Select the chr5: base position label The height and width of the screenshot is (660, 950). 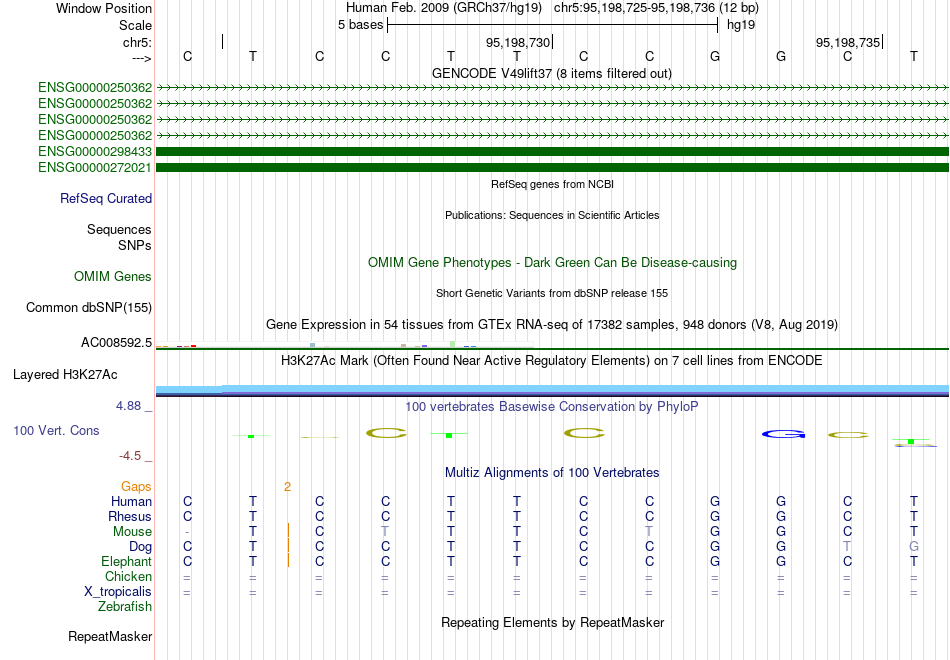pos(137,42)
